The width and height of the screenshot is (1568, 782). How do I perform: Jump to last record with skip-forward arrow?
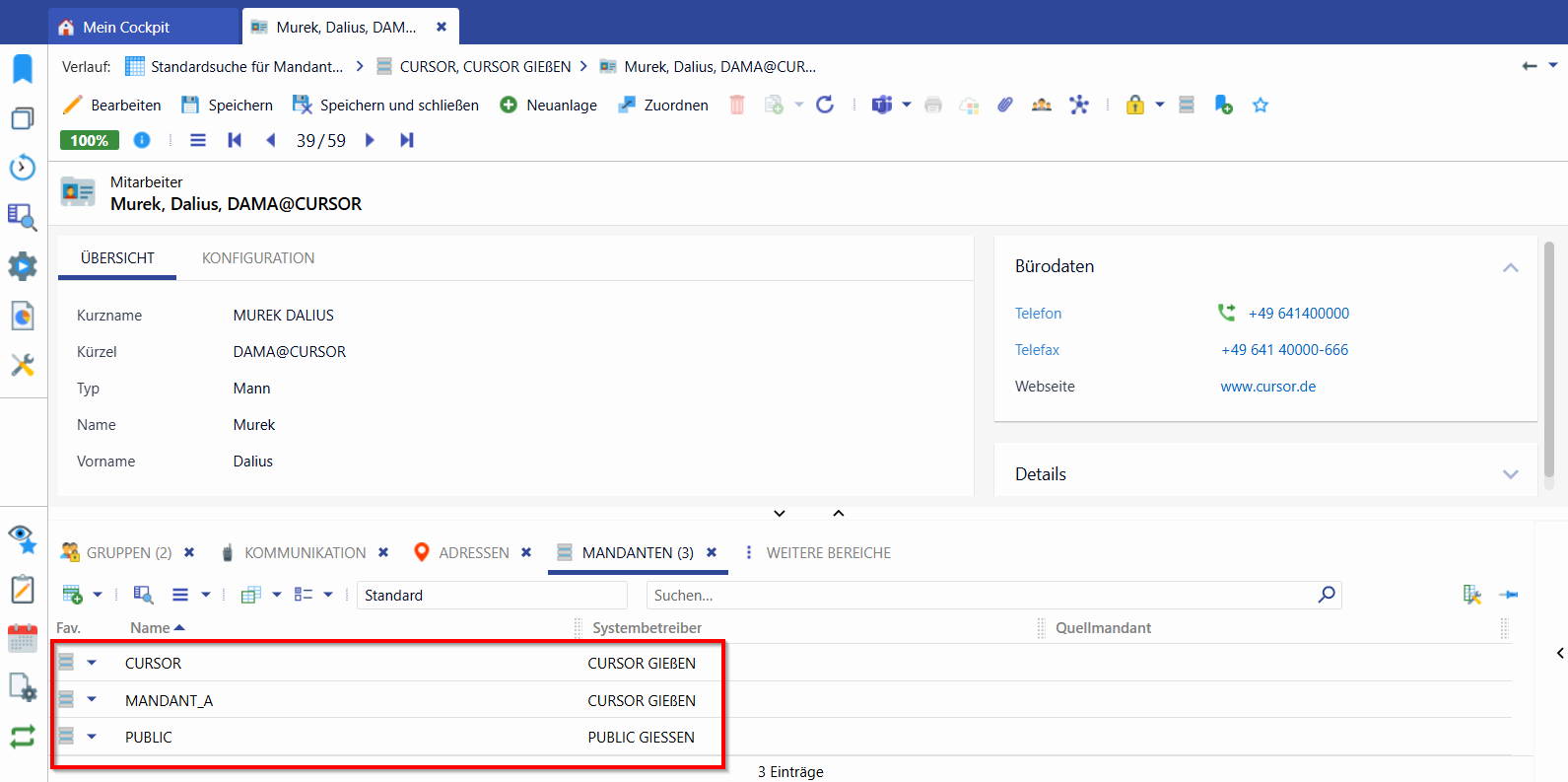tap(406, 140)
